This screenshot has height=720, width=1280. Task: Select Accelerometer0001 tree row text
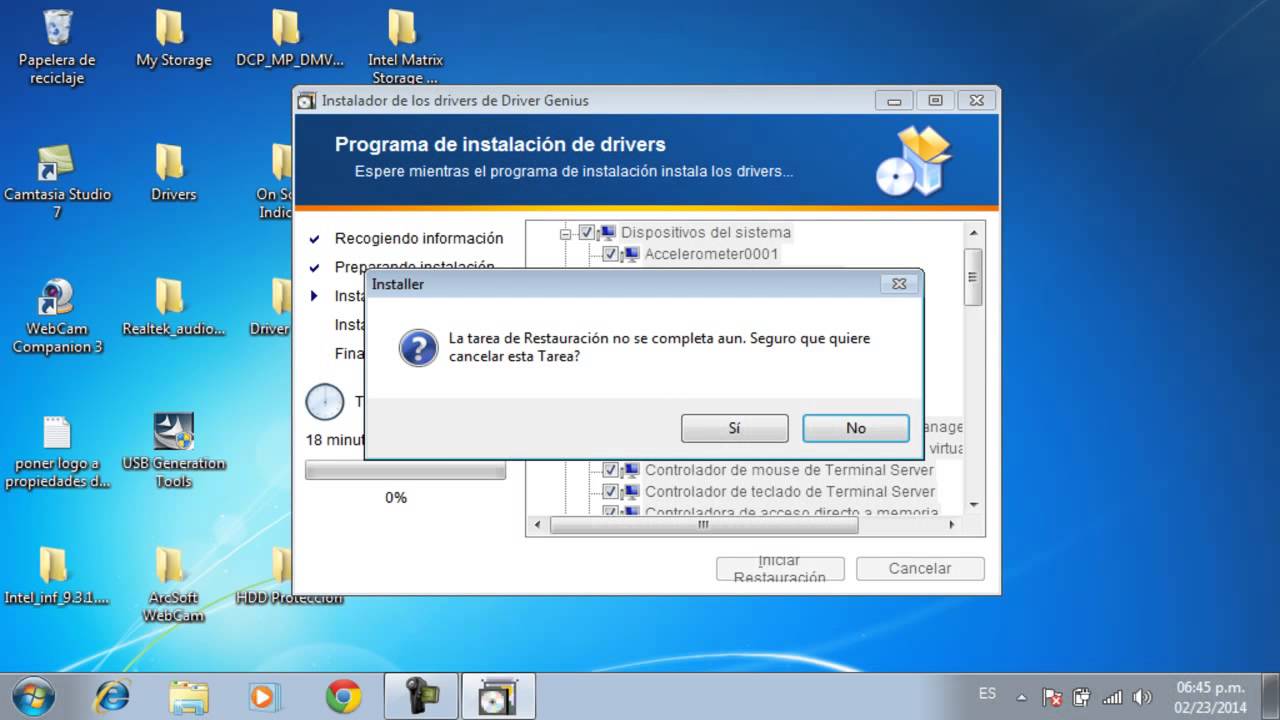711,254
